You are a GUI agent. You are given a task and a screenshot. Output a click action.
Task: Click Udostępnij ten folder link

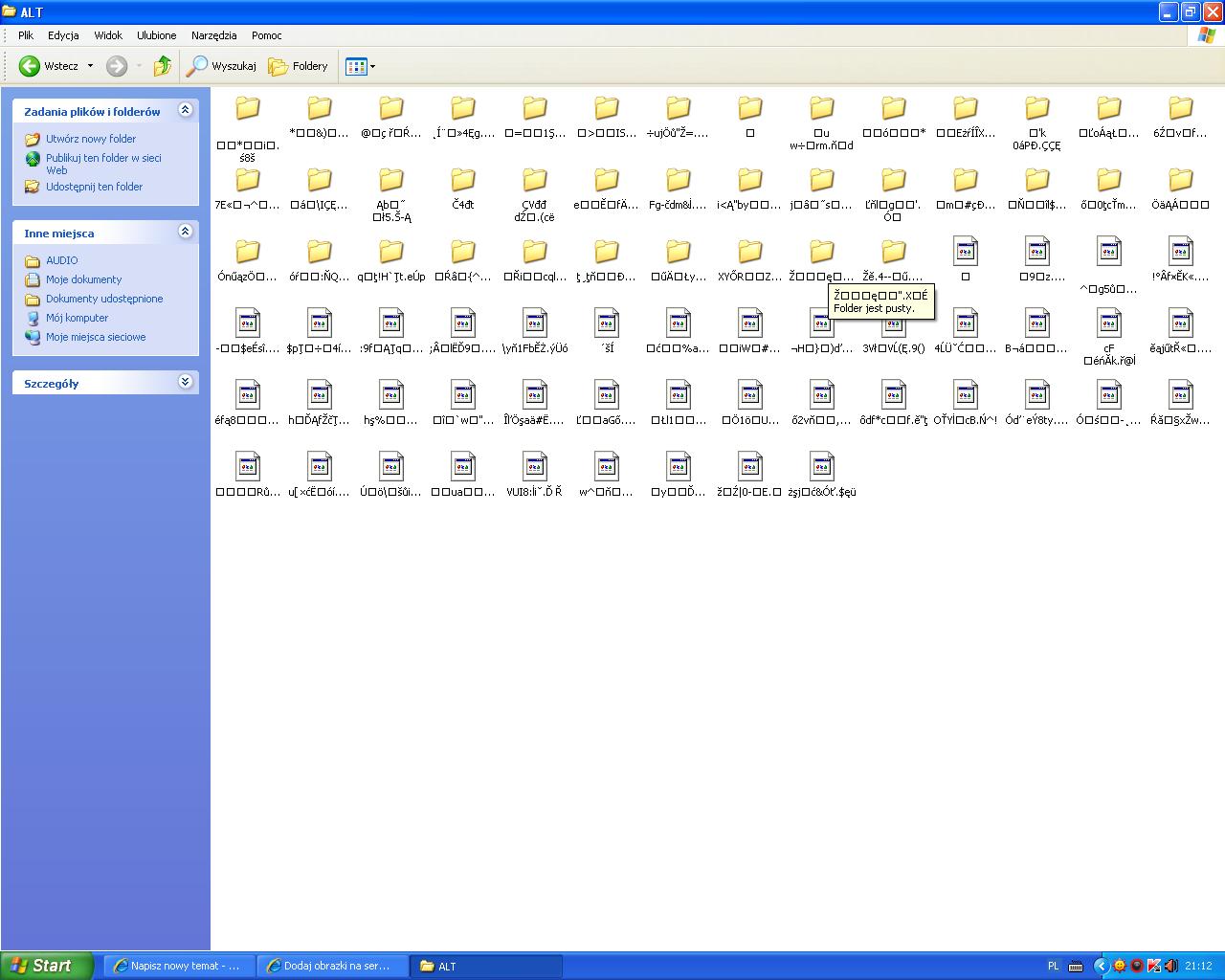(x=94, y=187)
